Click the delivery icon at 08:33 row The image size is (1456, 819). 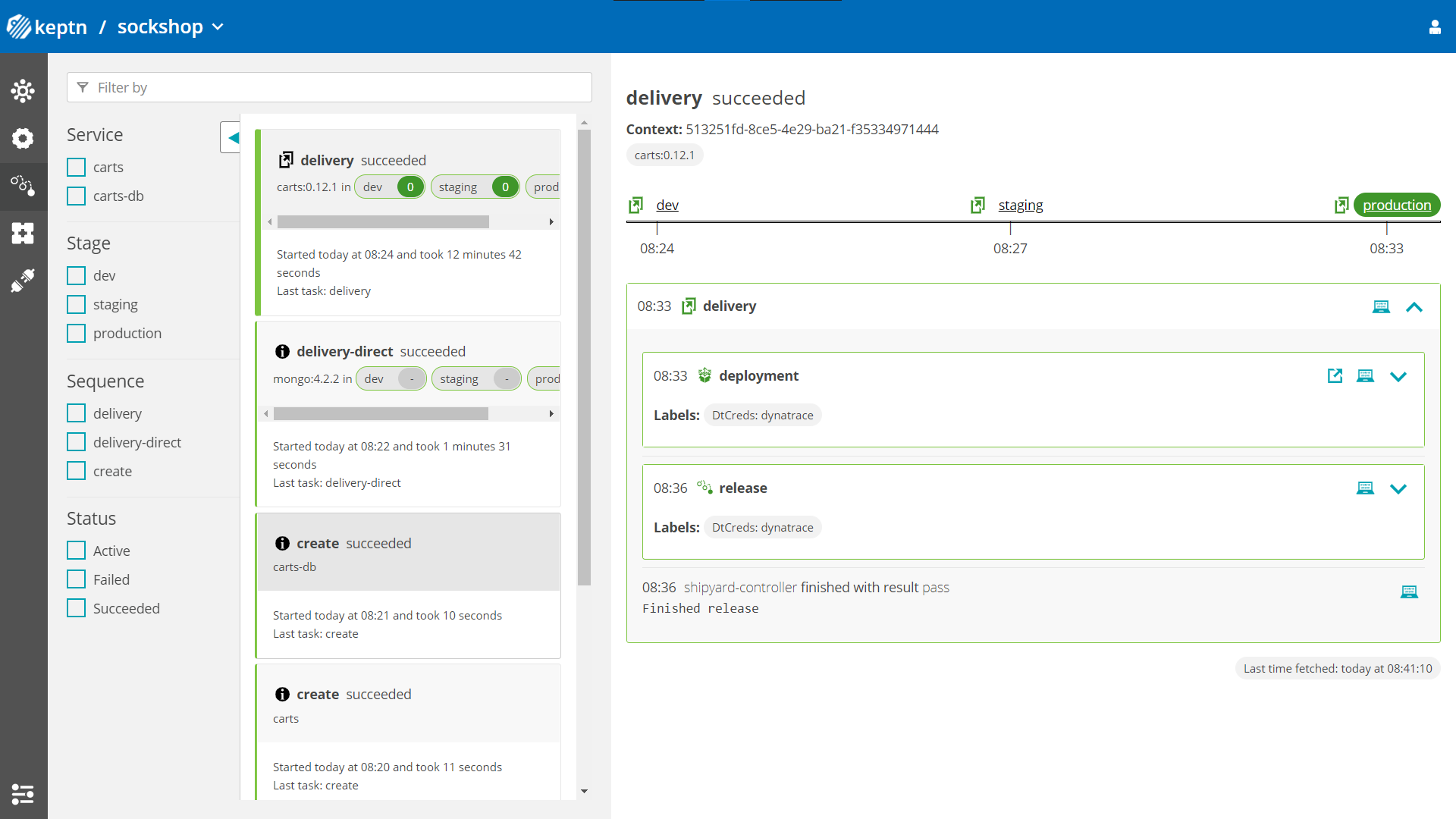point(689,306)
